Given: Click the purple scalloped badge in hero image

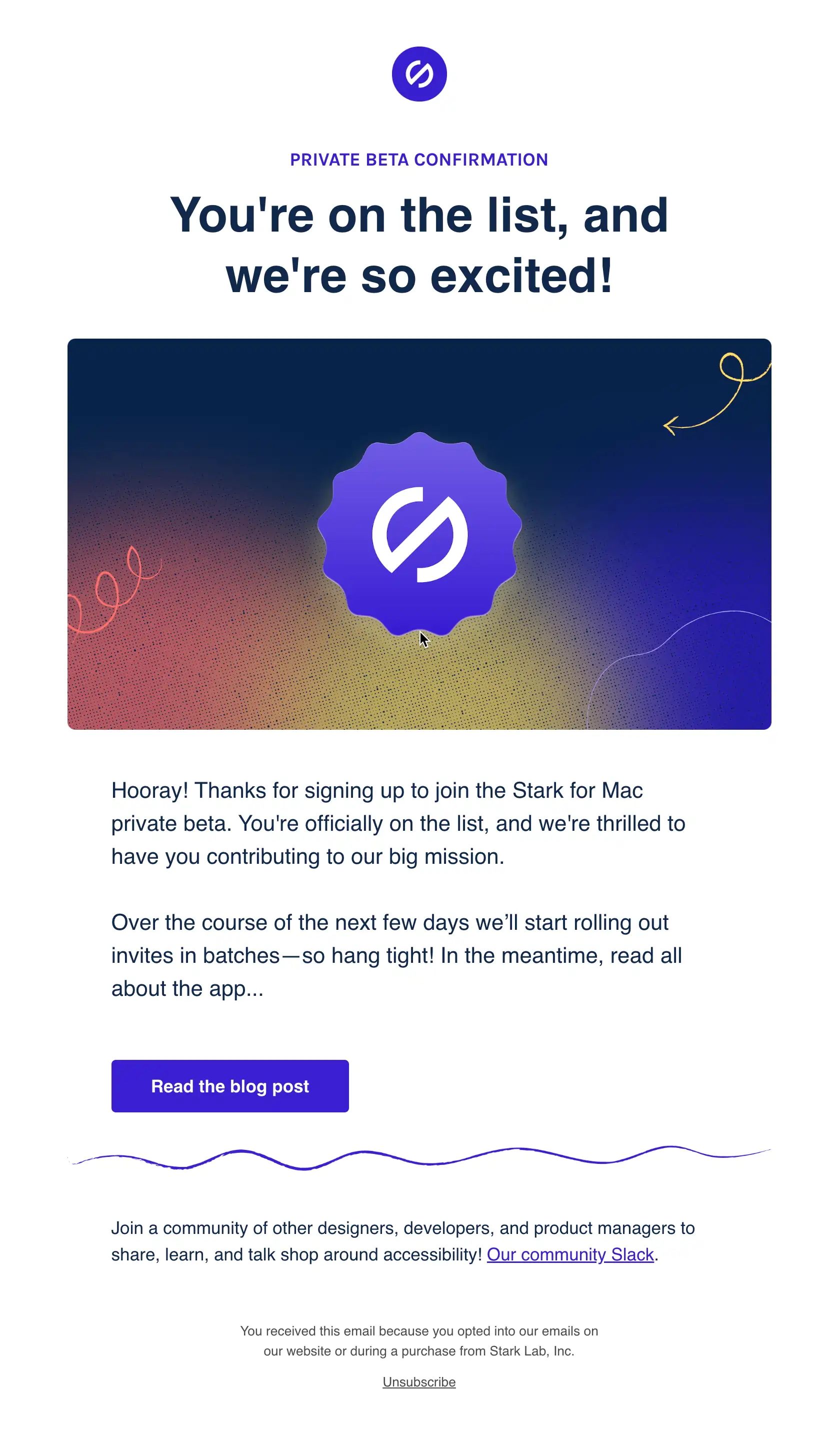Looking at the screenshot, I should click(419, 534).
